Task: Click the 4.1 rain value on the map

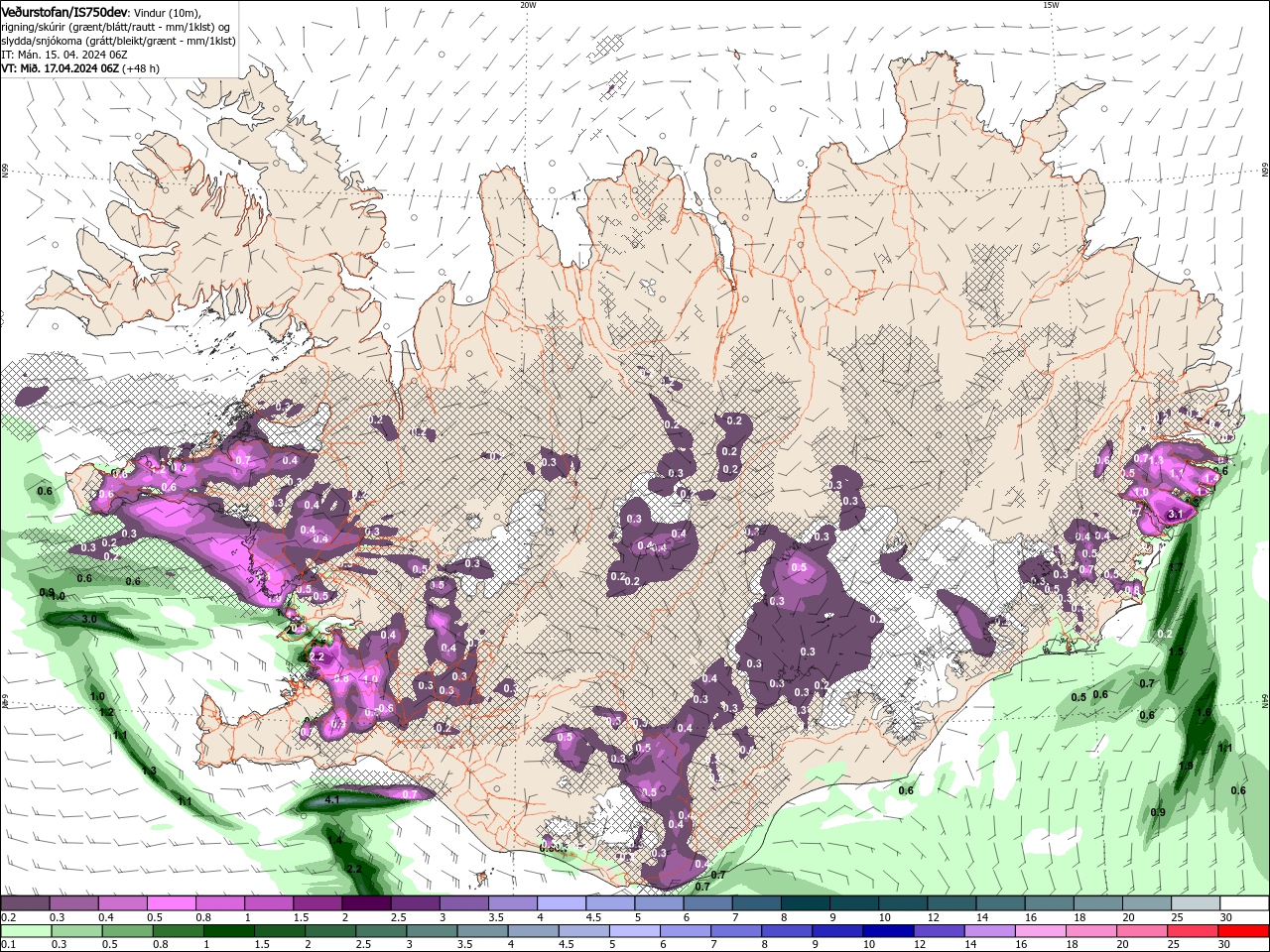Action: [x=332, y=799]
